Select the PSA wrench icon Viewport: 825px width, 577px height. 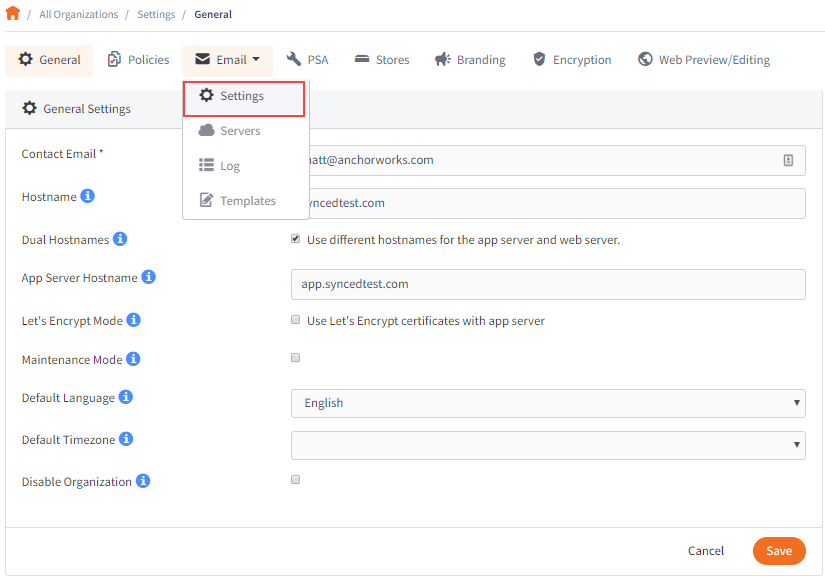pos(293,59)
